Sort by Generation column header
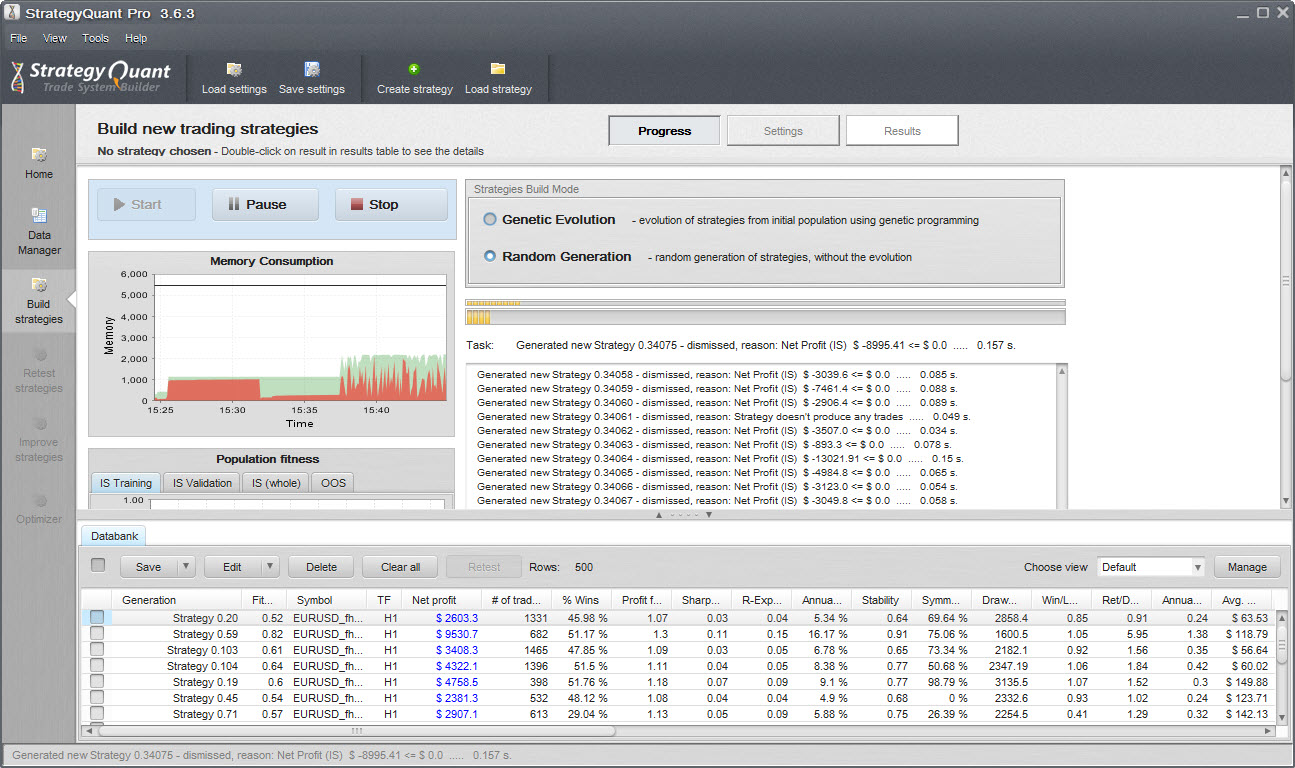The width and height of the screenshot is (1295, 768). (x=178, y=600)
